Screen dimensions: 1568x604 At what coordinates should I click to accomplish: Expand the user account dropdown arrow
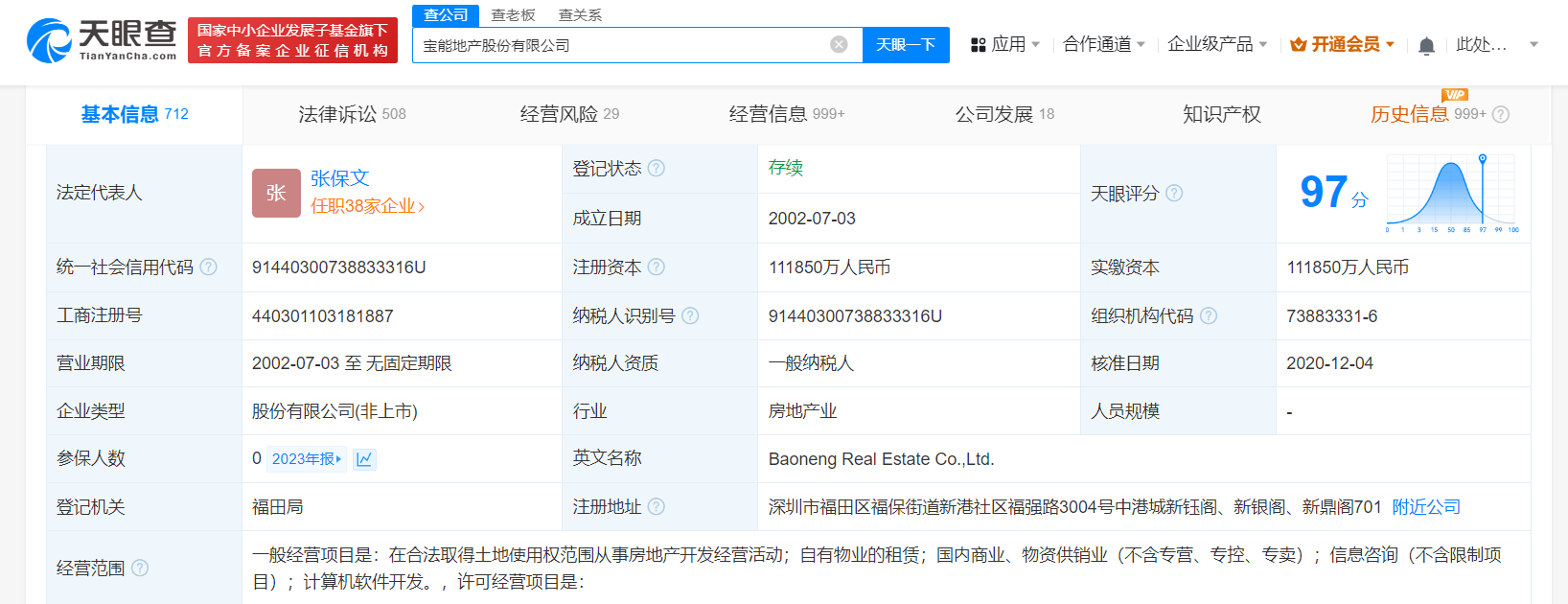(x=1533, y=45)
